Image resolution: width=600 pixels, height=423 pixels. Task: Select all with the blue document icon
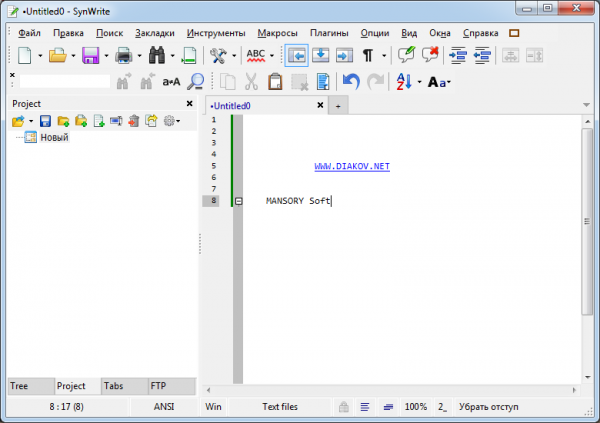tap(323, 82)
